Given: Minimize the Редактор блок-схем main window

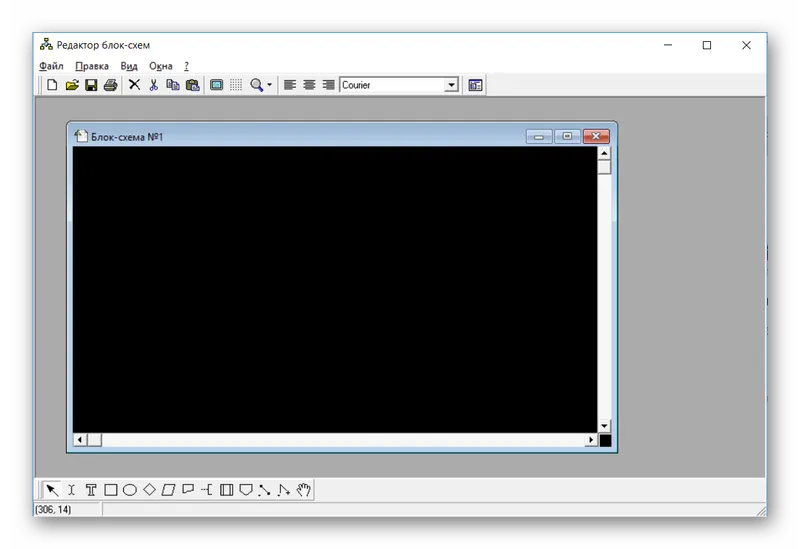Looking at the screenshot, I should tap(667, 45).
